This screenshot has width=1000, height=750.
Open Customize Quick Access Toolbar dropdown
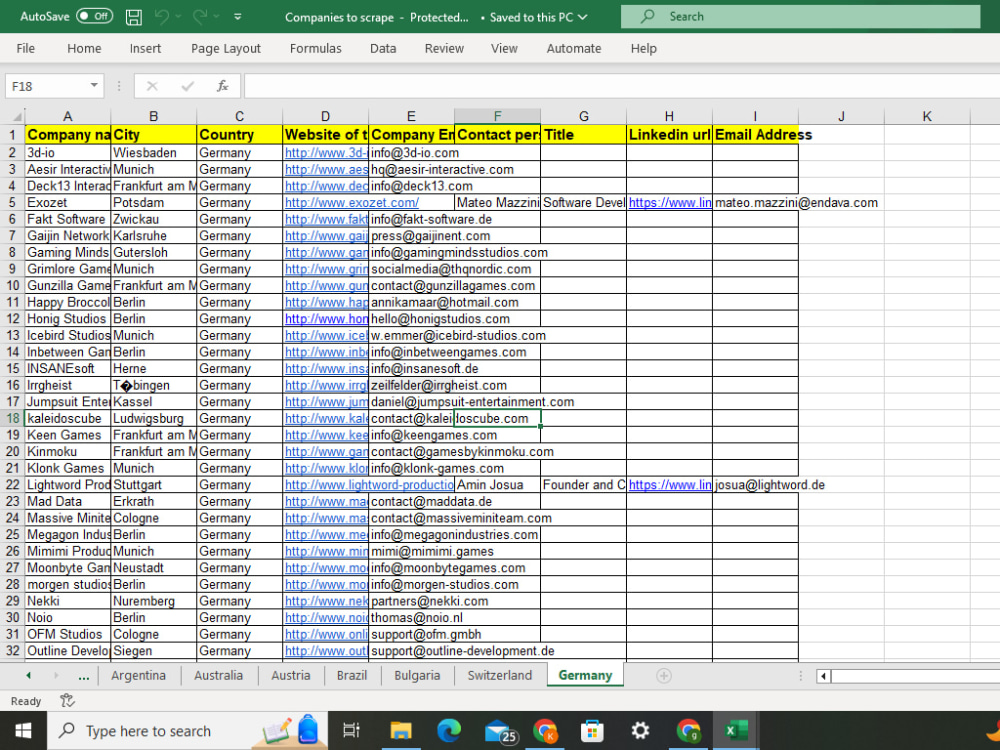coord(237,17)
